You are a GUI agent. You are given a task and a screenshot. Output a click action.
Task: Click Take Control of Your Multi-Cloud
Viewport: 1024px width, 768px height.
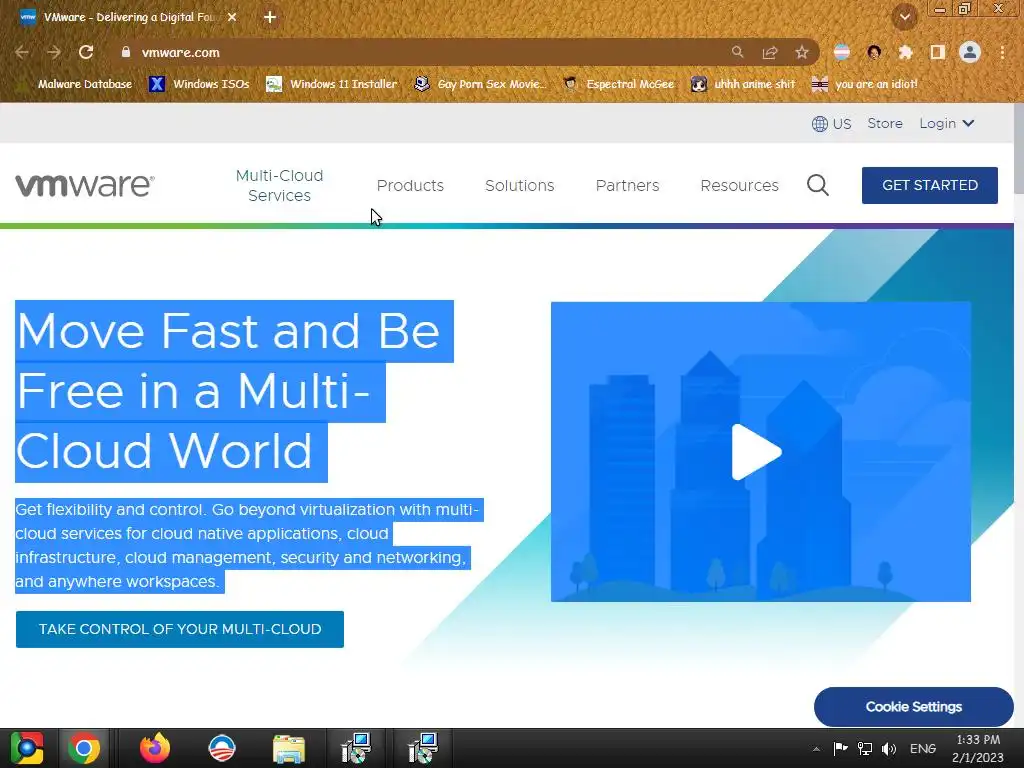coord(180,630)
